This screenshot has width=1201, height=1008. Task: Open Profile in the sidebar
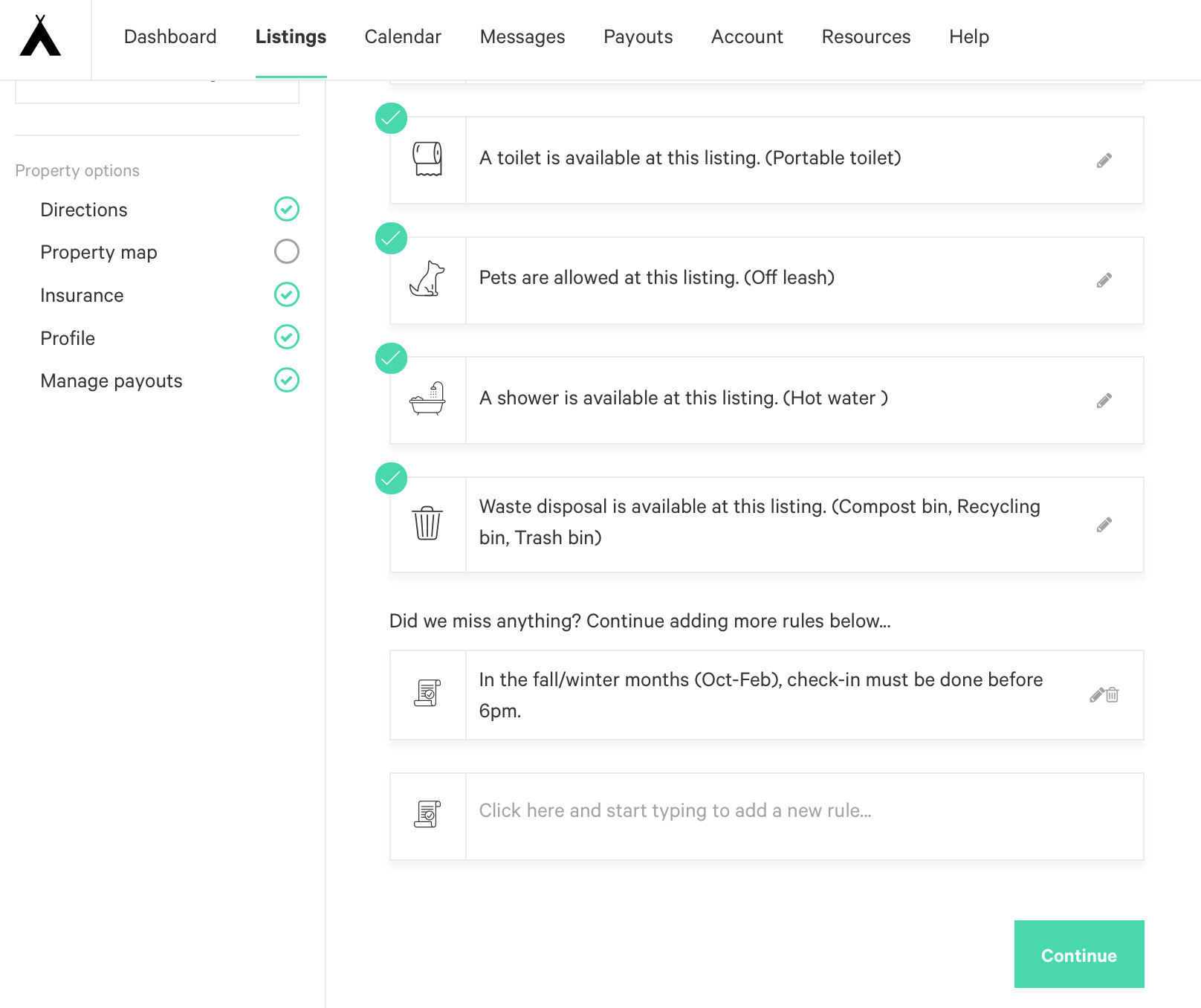point(68,338)
